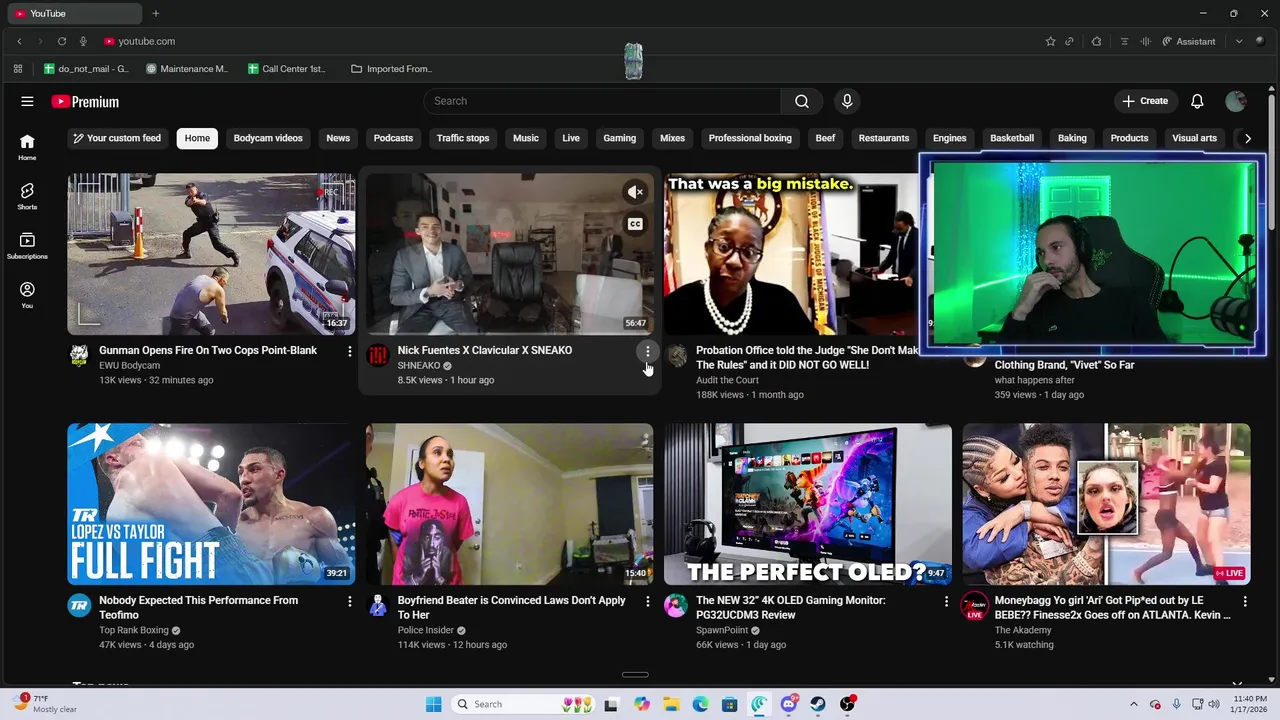Image resolution: width=1280 pixels, height=720 pixels.
Task: Open the browser Assistant button
Action: [x=1189, y=41]
